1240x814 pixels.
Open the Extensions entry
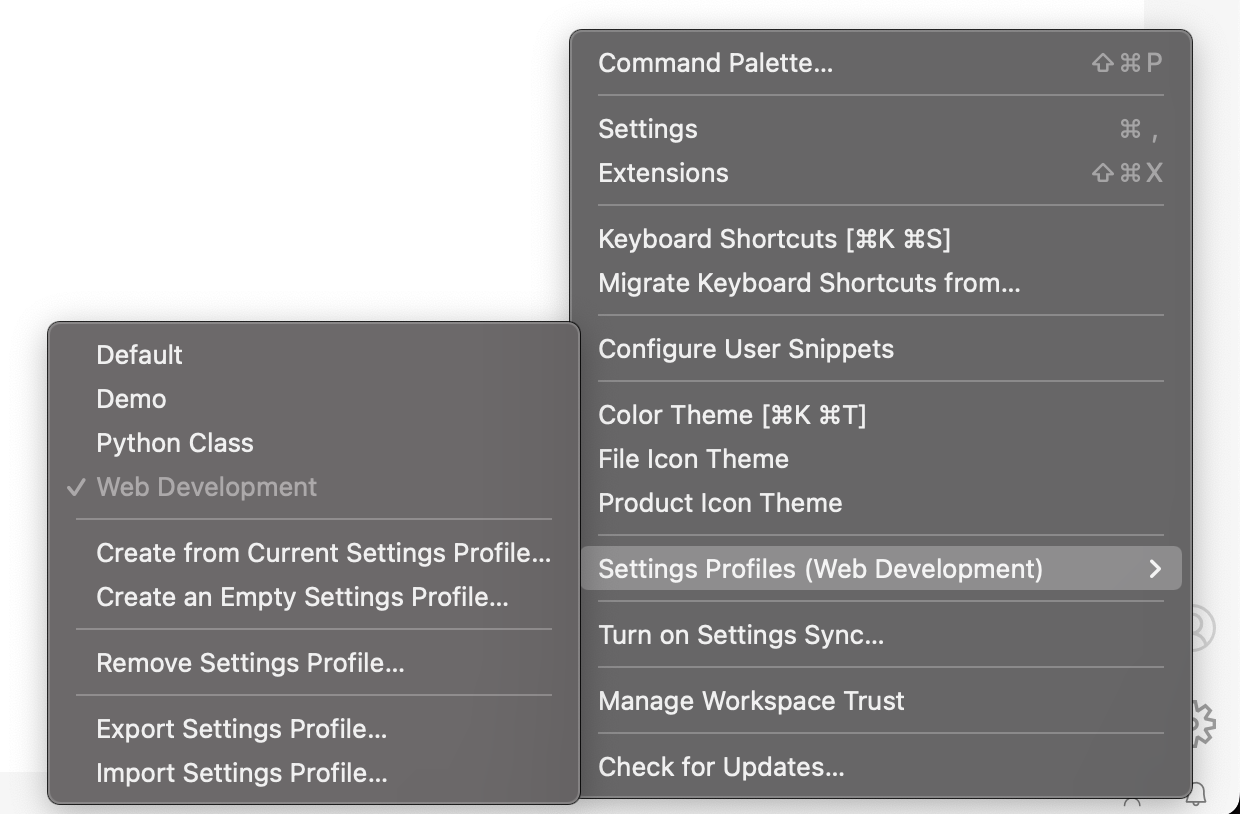coord(663,172)
